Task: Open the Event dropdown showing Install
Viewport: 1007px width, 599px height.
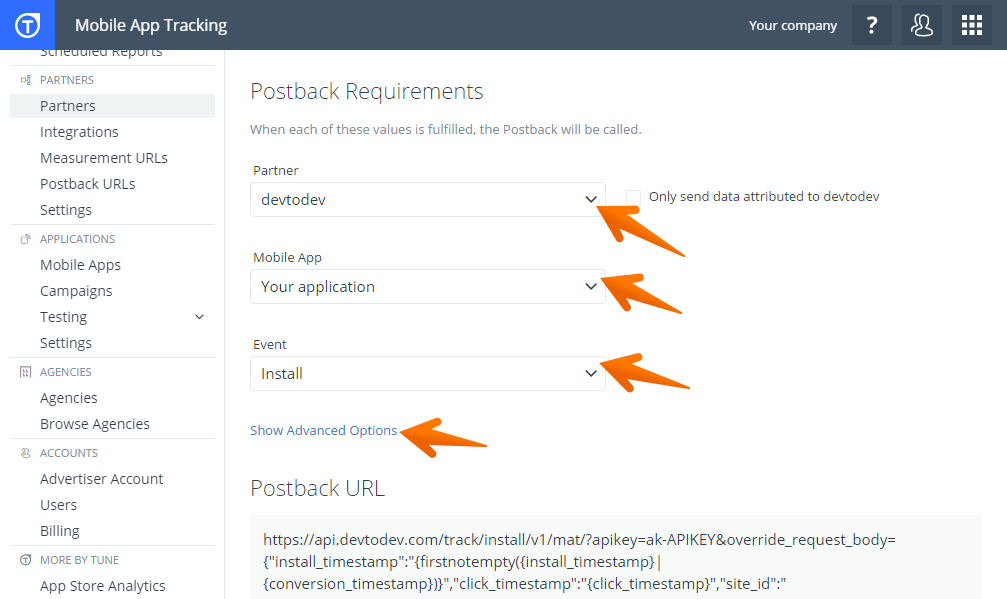Action: coord(427,374)
